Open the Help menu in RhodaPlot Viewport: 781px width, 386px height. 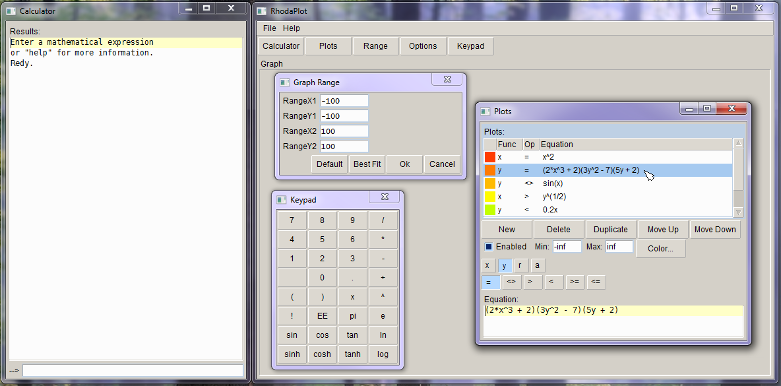click(x=291, y=28)
